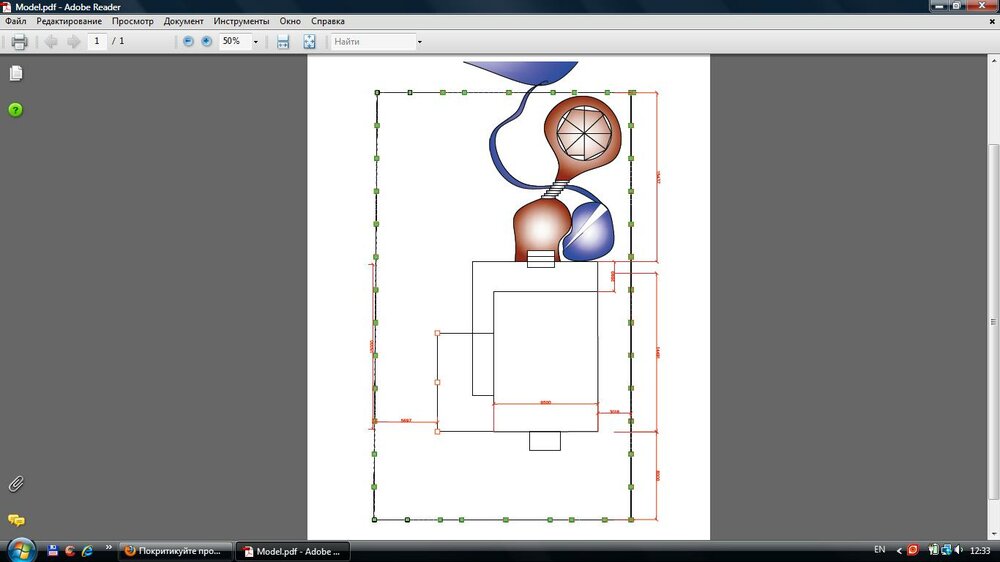Open the Инструменты menu

241,21
